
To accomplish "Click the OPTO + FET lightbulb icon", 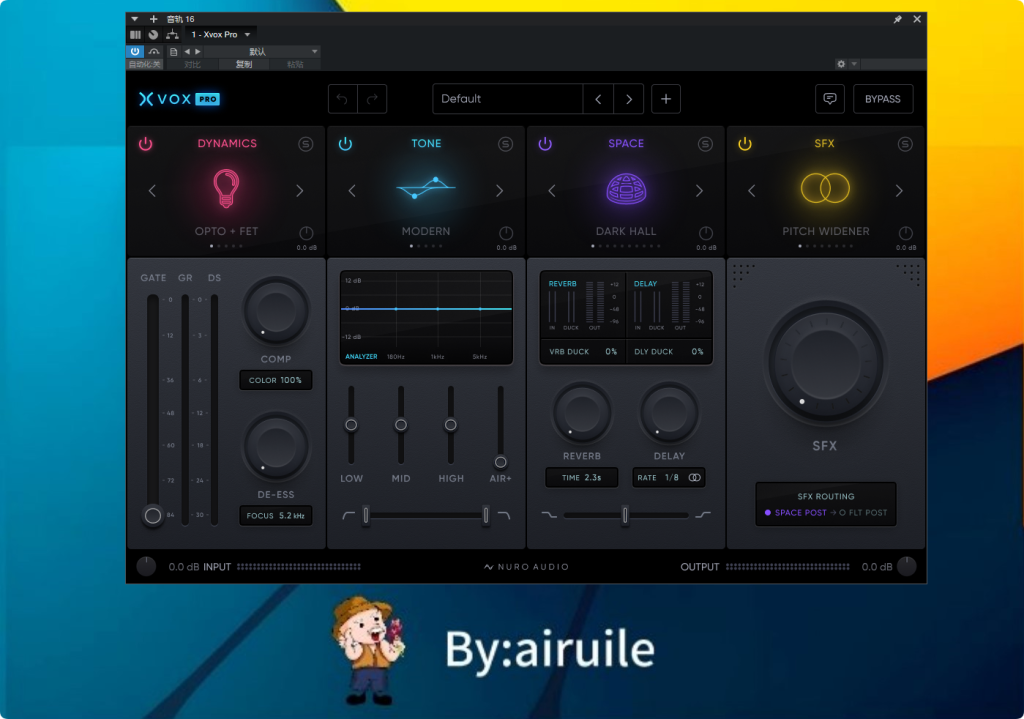I will 226,188.
